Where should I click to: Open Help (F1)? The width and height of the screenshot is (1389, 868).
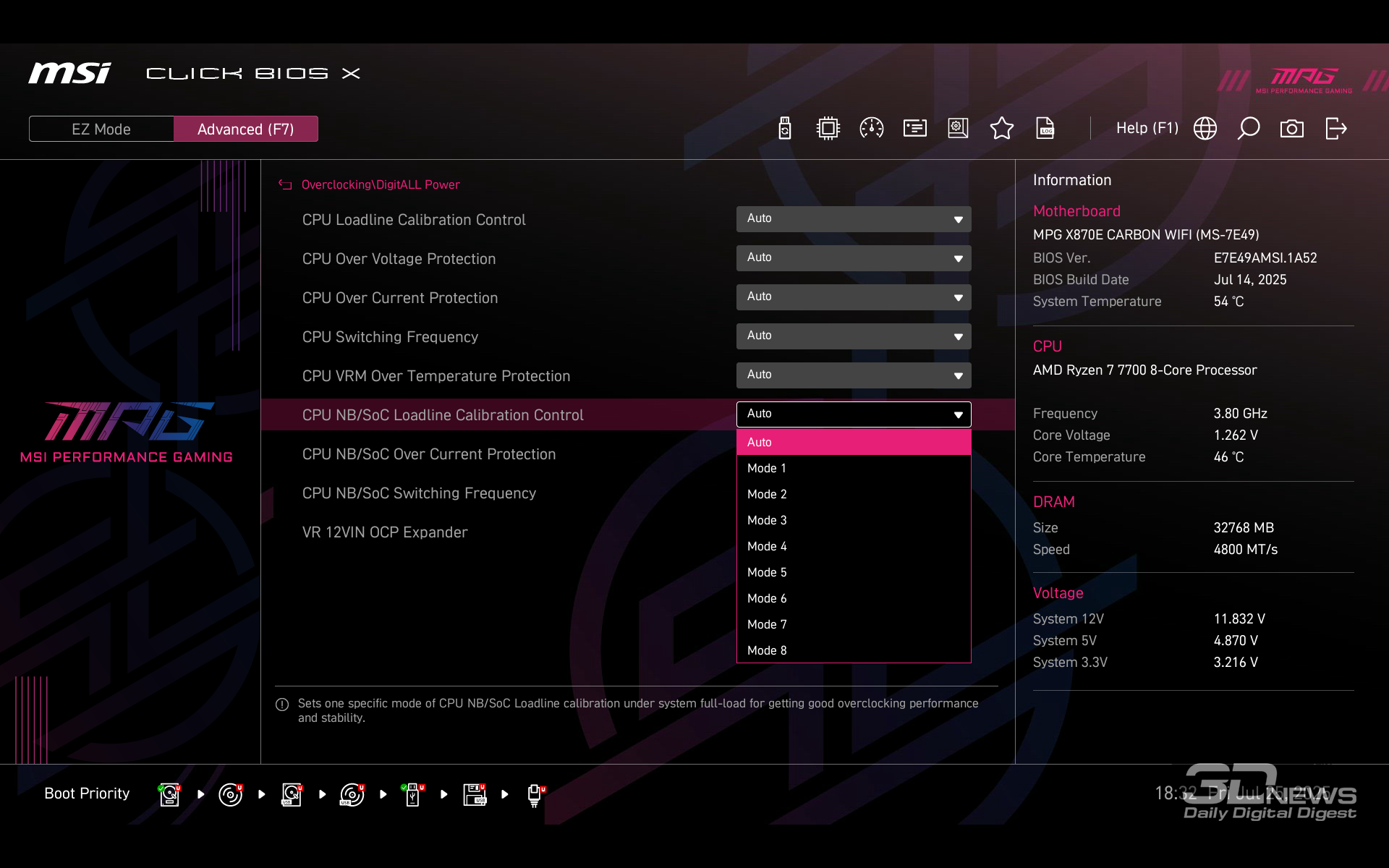[1147, 128]
